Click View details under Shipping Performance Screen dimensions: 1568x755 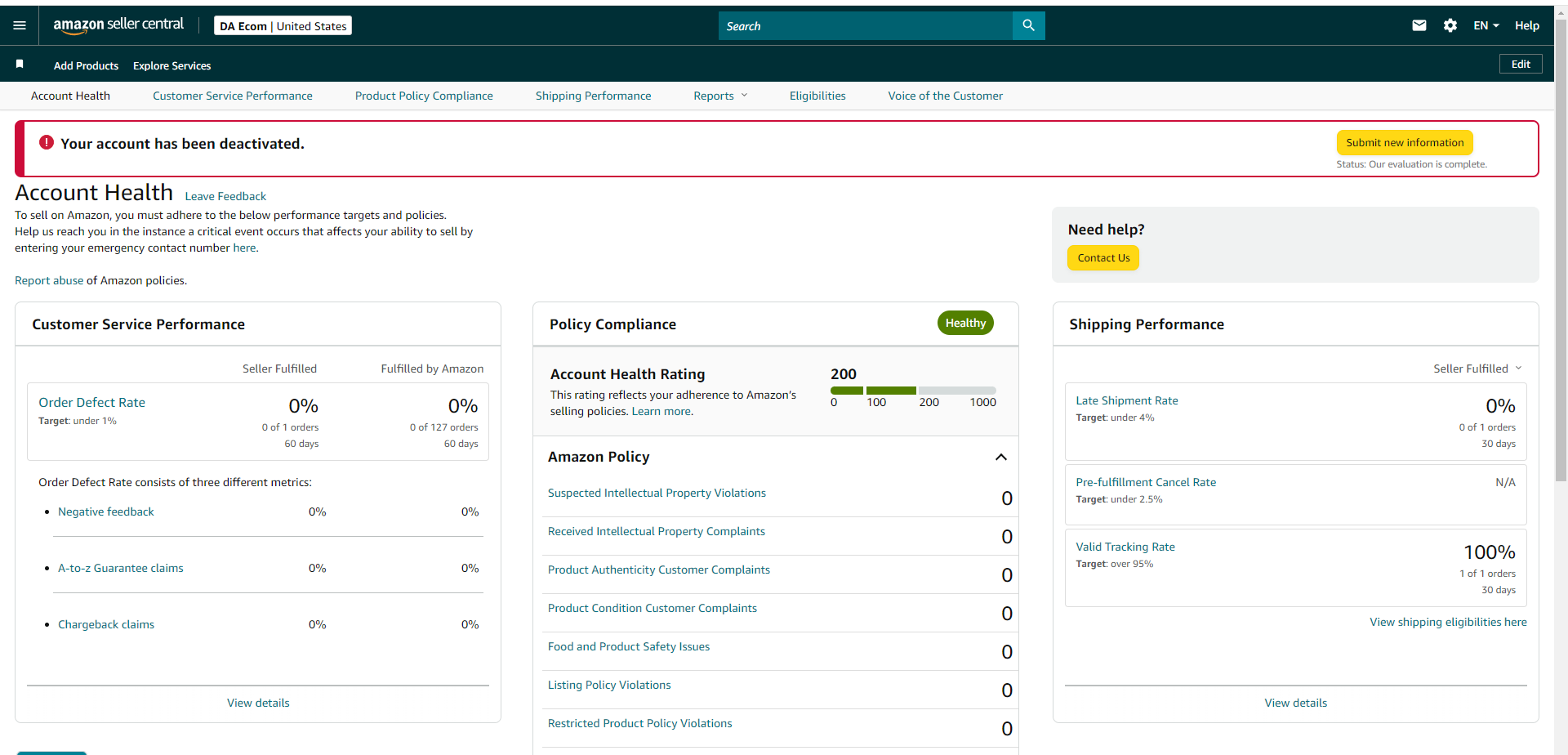coord(1296,703)
